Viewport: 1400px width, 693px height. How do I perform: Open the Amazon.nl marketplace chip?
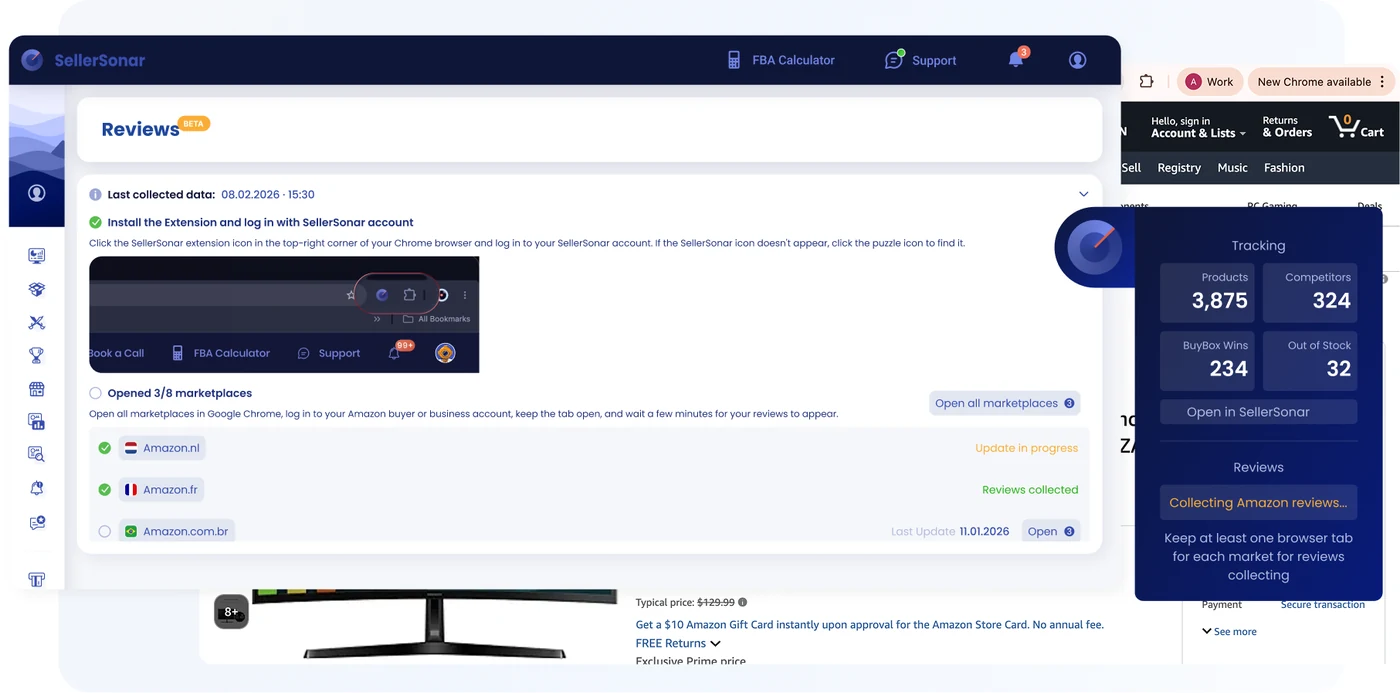pyautogui.click(x=162, y=448)
